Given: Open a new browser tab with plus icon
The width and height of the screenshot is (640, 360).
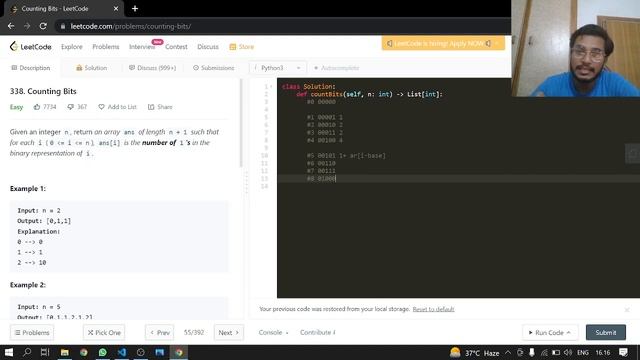Looking at the screenshot, I should (x=135, y=9).
